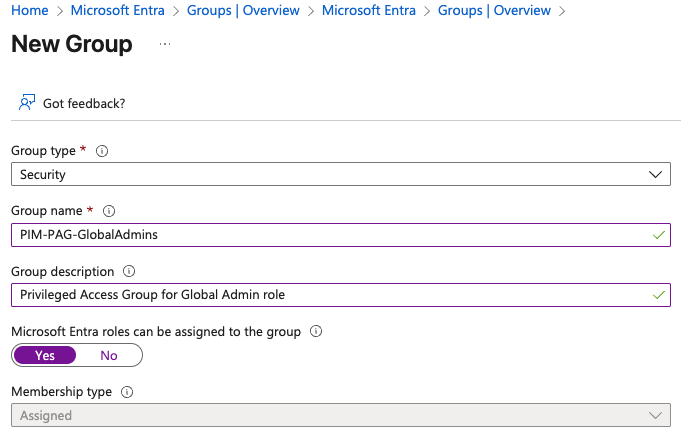Click the feedback person icon

coord(26,103)
